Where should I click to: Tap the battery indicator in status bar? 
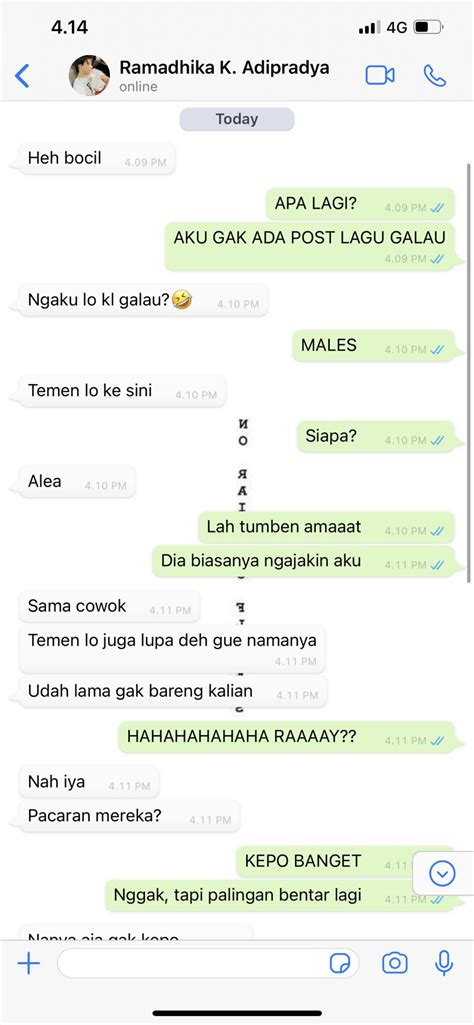430,27
